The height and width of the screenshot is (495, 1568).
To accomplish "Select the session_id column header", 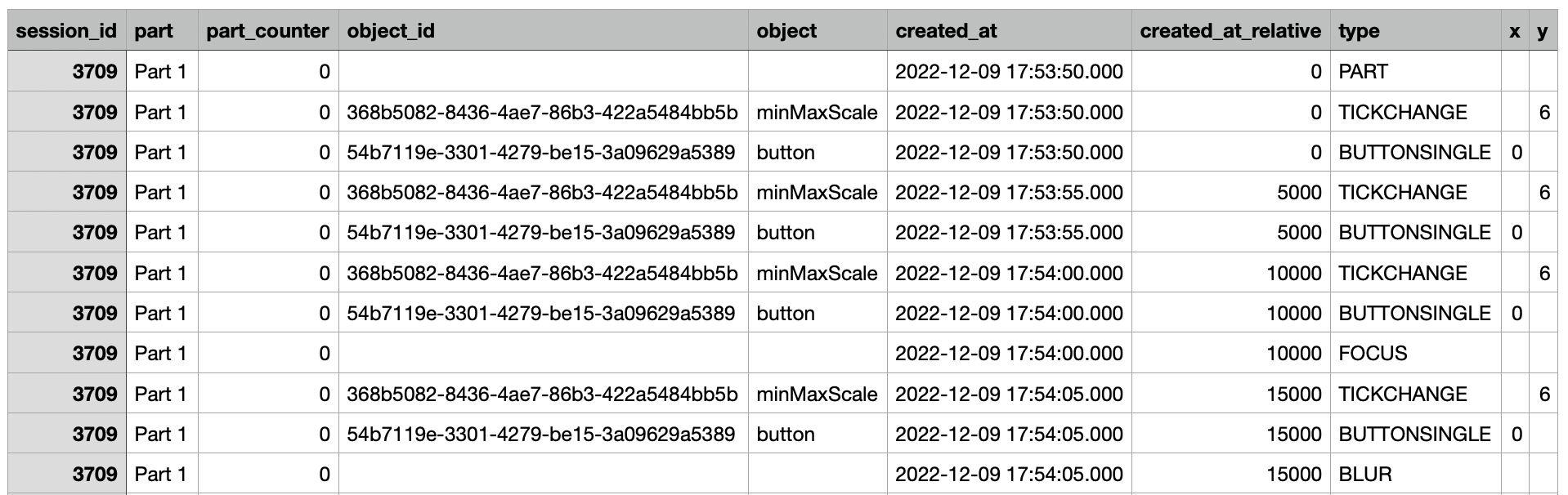I will [67, 31].
